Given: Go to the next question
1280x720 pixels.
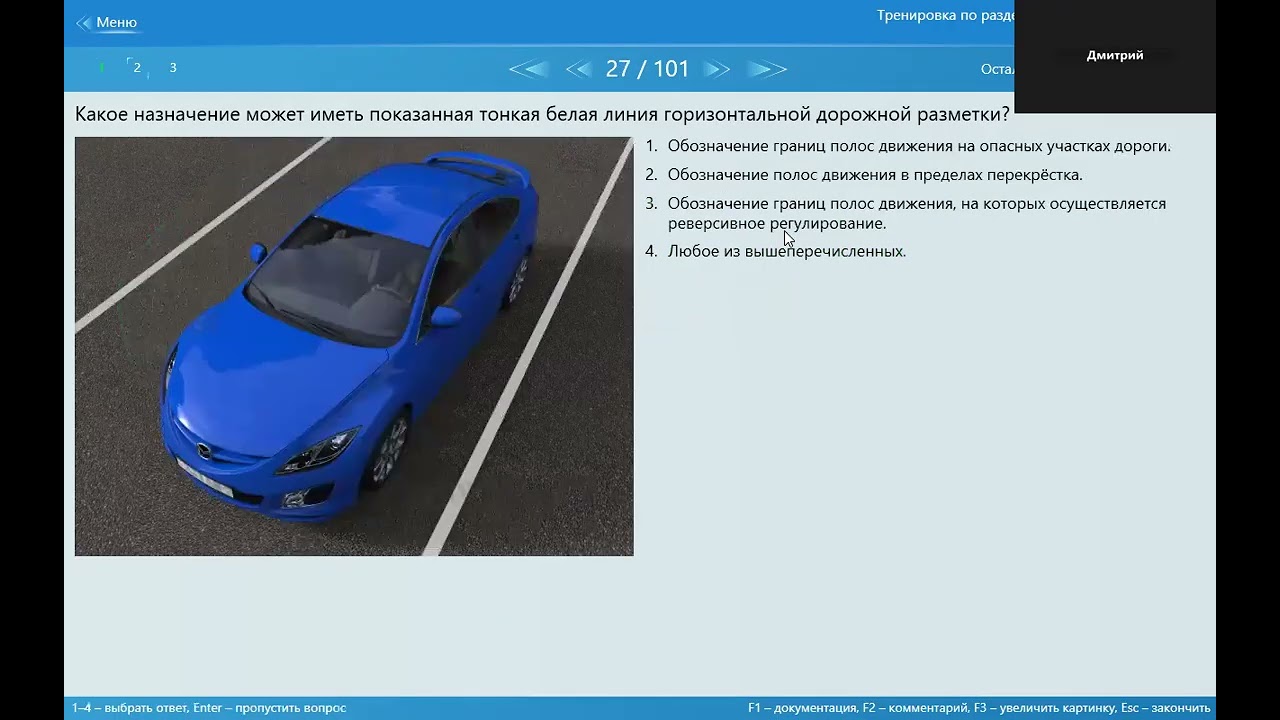Looking at the screenshot, I should click(716, 69).
